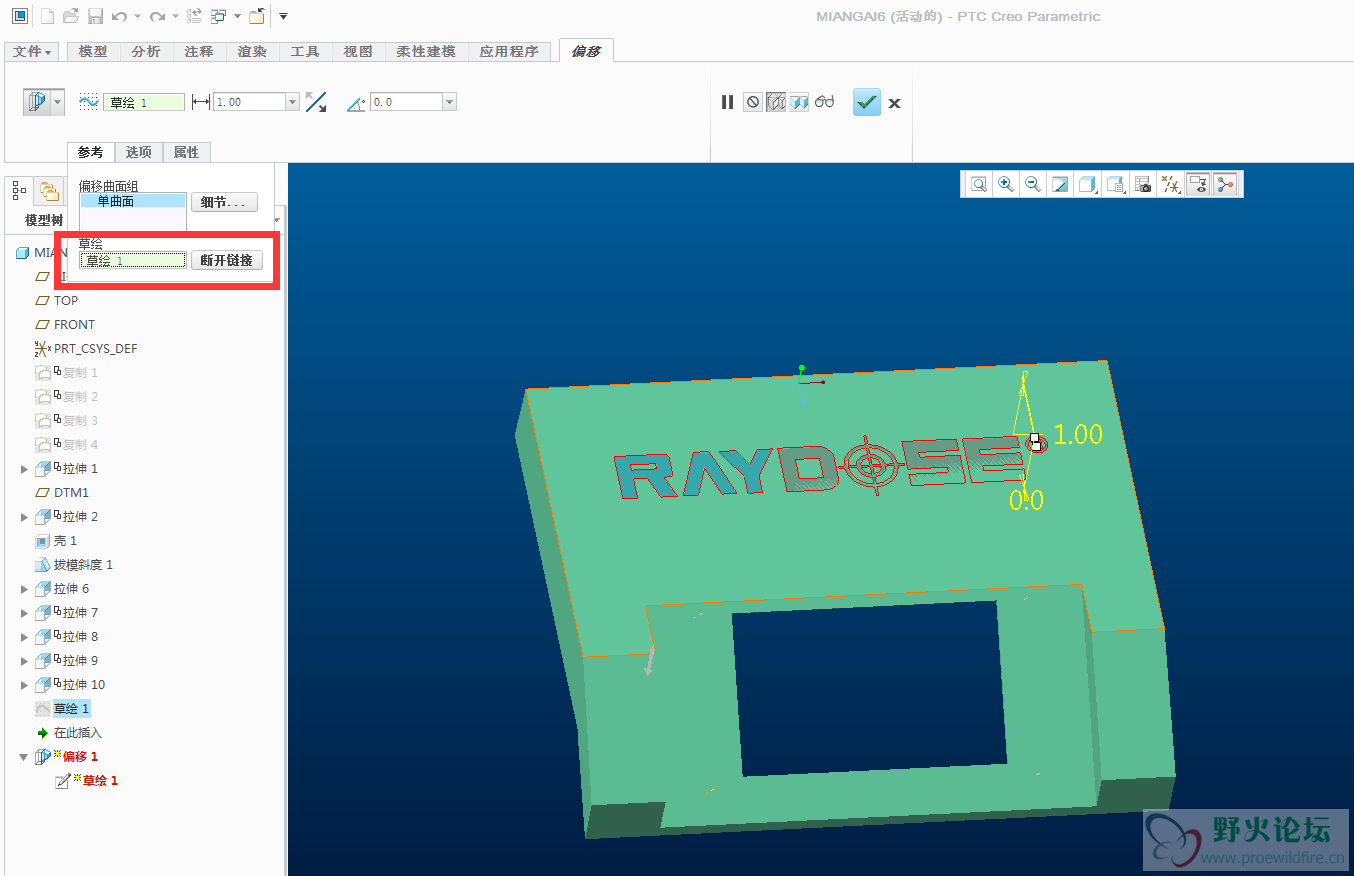Click the Repaint screen icon

coord(1060,184)
